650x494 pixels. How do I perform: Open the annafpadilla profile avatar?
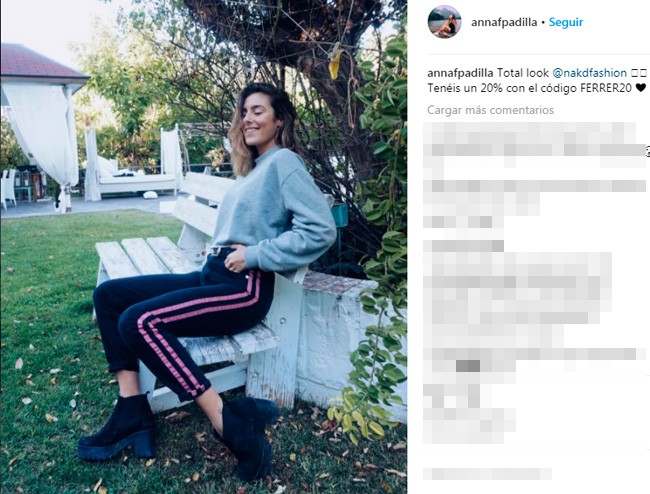444,22
